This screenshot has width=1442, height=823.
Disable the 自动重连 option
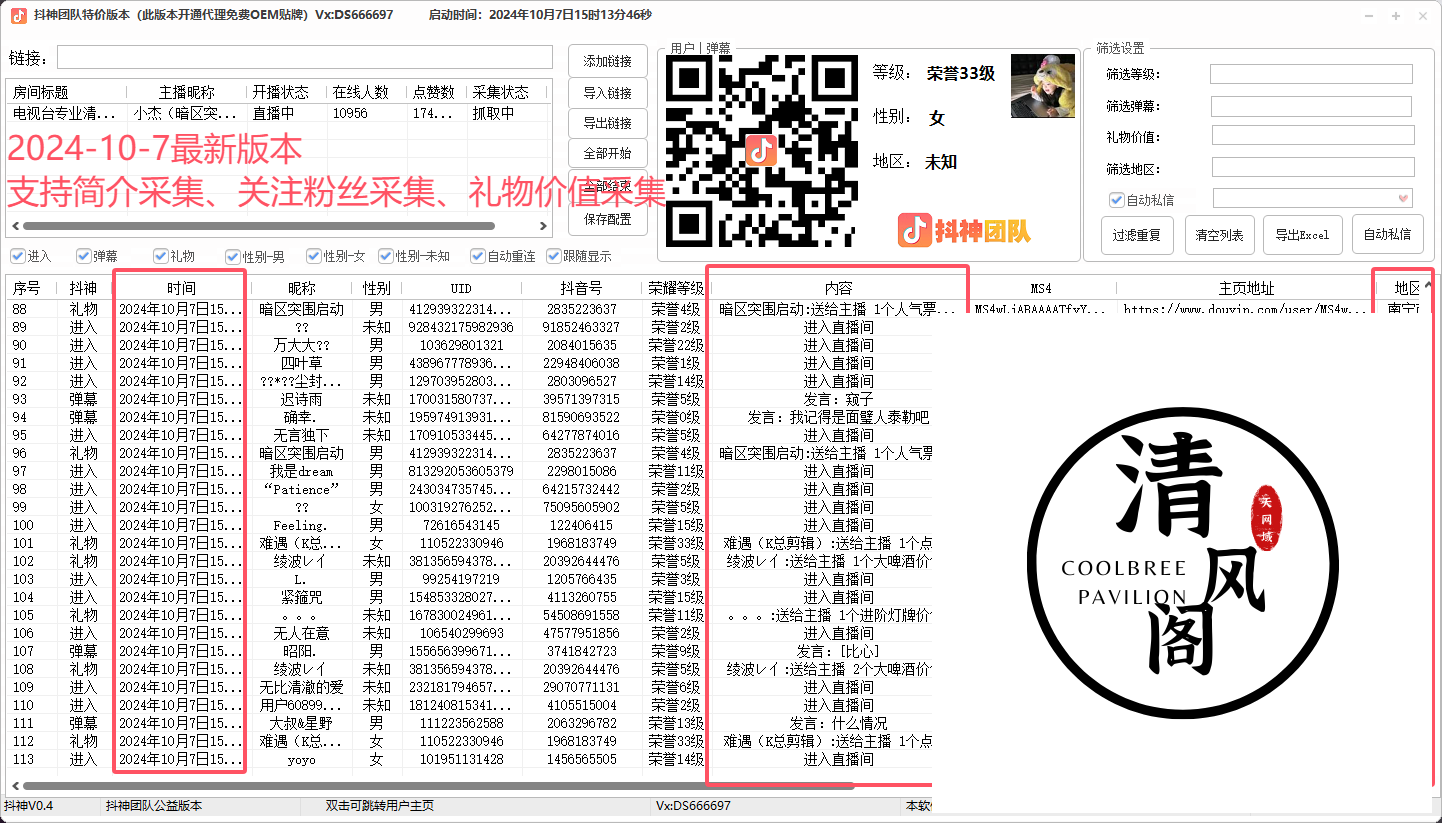tap(477, 256)
